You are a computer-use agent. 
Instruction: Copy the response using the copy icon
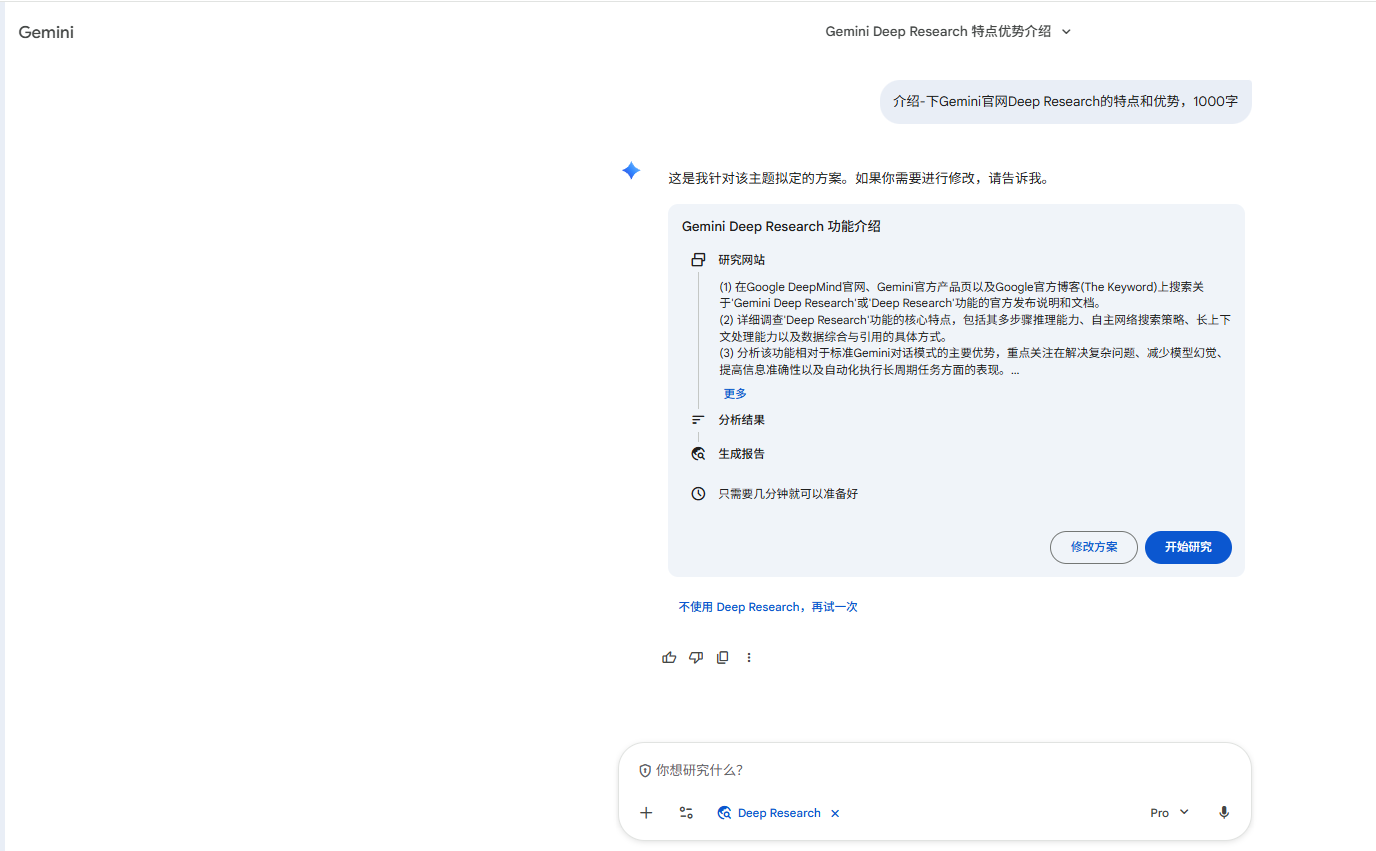coord(722,657)
